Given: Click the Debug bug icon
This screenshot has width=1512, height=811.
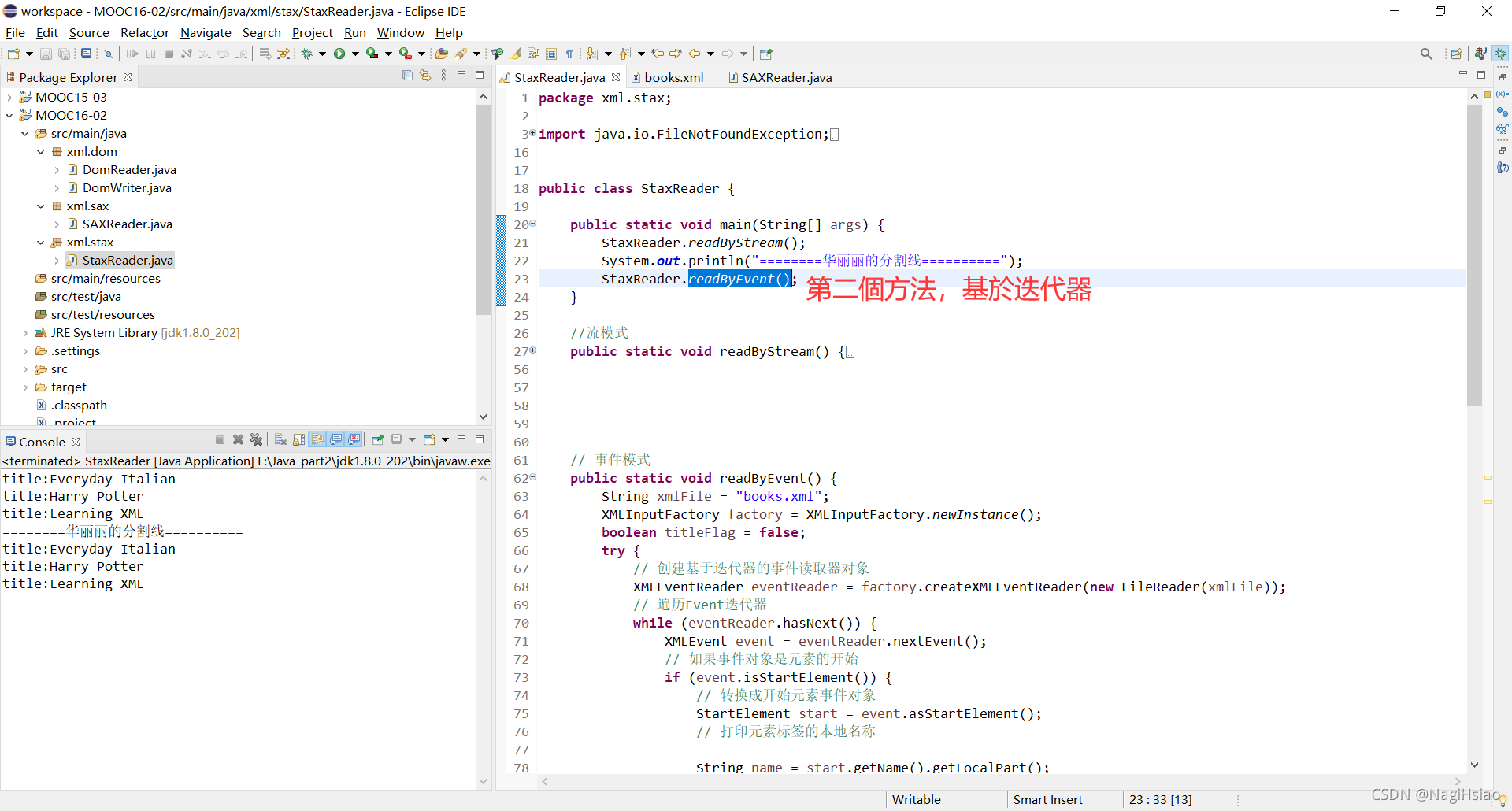Looking at the screenshot, I should 307,54.
